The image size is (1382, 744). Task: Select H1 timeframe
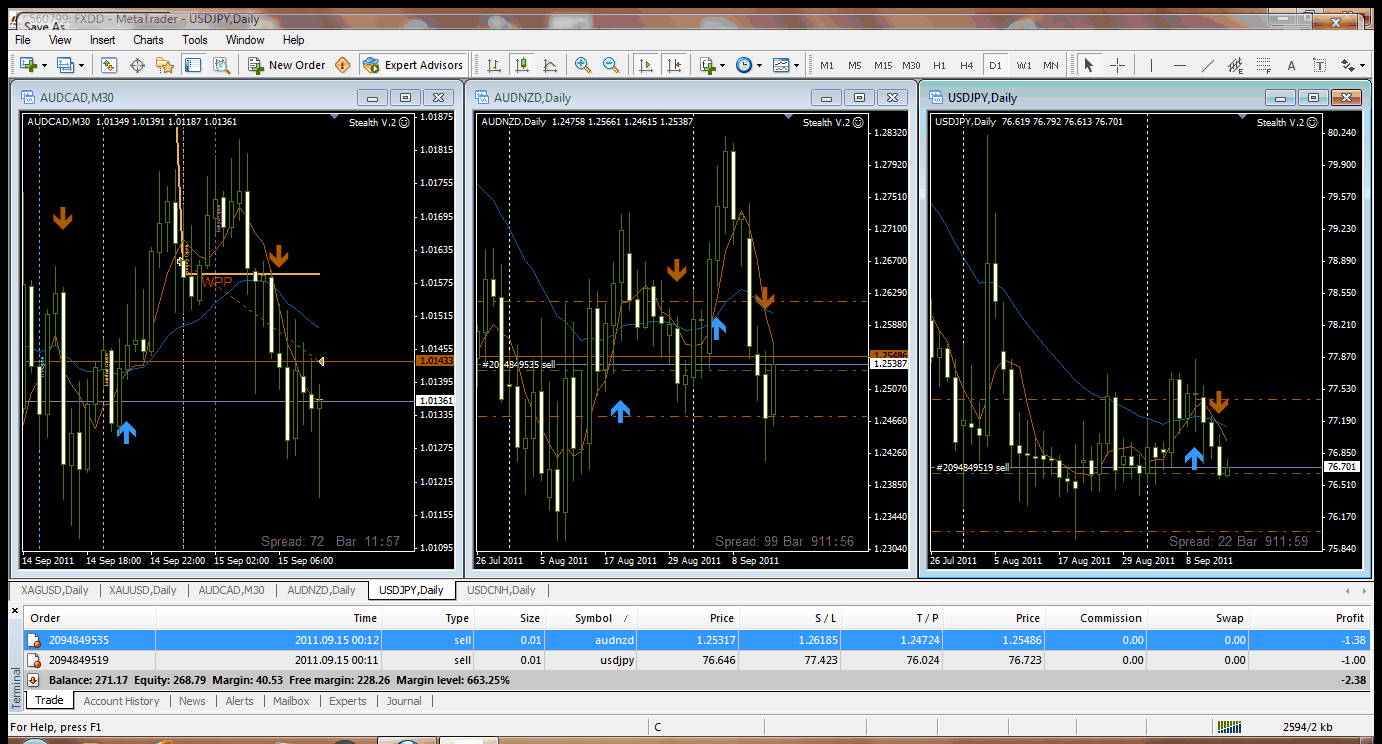point(939,65)
